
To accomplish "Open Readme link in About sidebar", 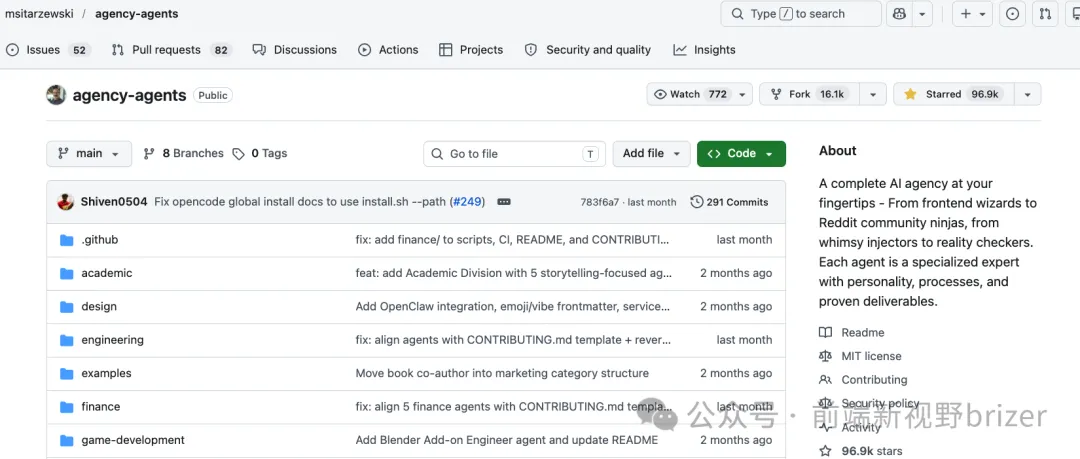I will 852,333.
